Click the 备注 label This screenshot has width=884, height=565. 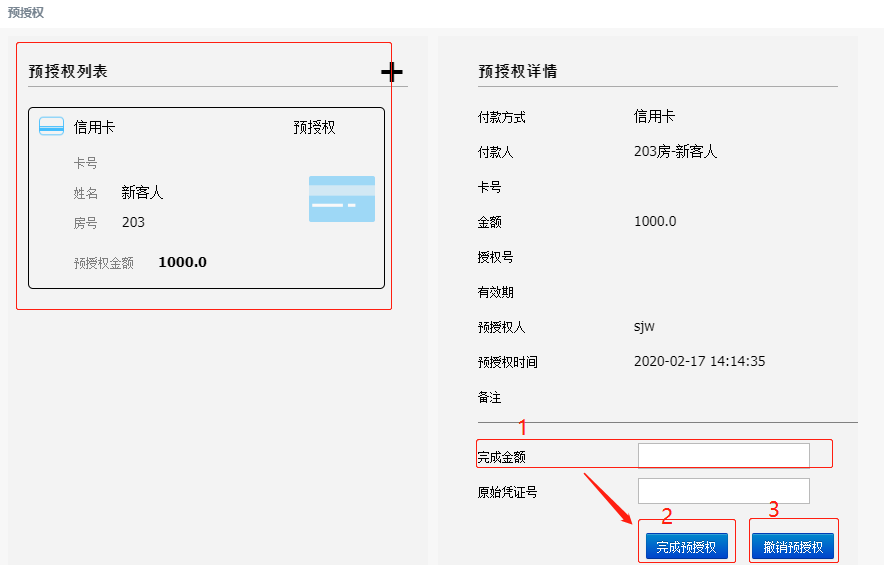(x=489, y=398)
